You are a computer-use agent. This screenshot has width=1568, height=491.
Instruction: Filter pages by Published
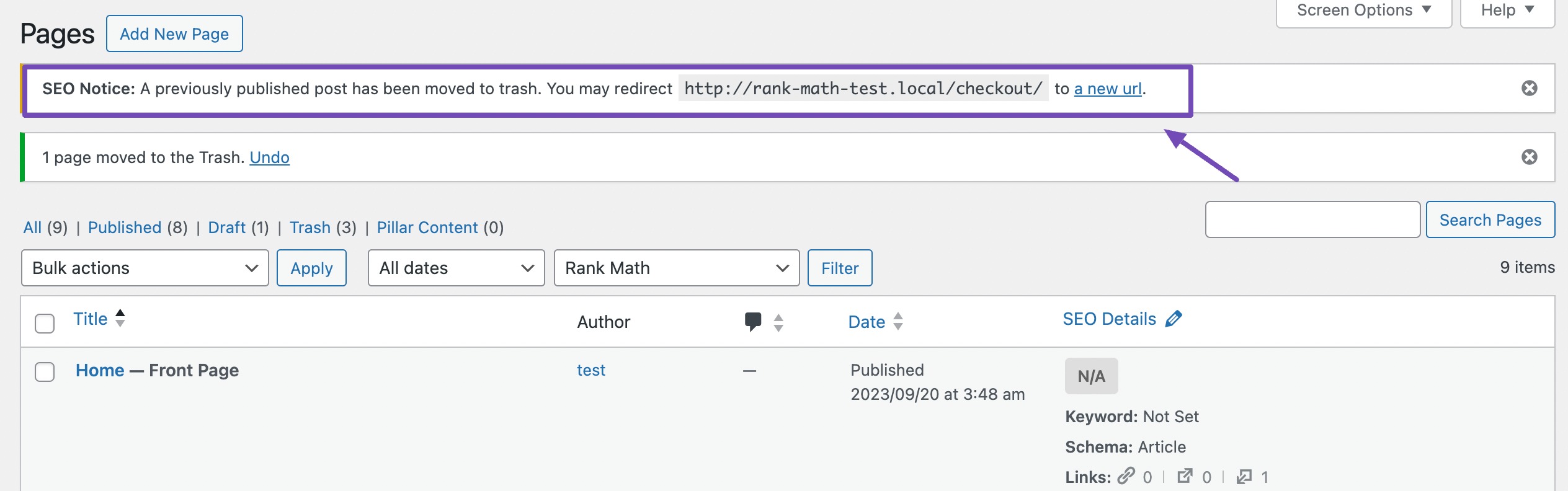(125, 228)
